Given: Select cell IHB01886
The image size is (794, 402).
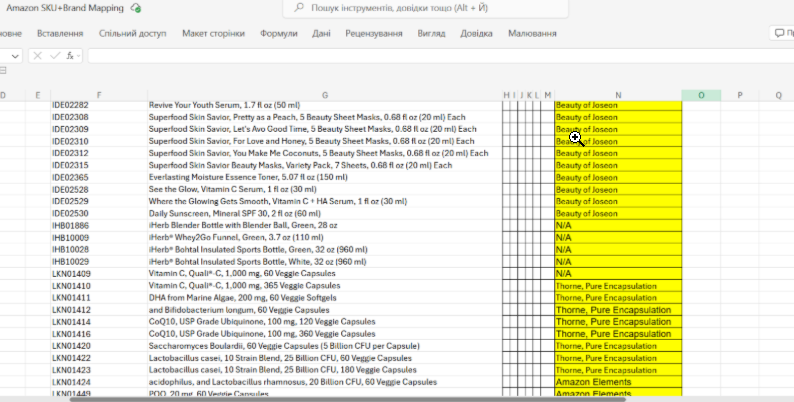Looking at the screenshot, I should 99,225.
